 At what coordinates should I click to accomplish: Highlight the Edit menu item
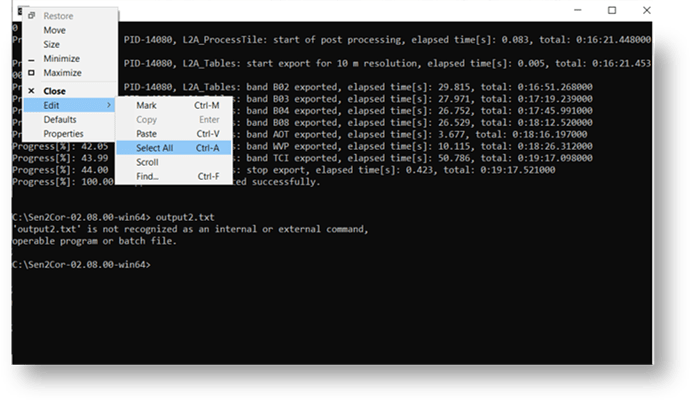point(70,105)
